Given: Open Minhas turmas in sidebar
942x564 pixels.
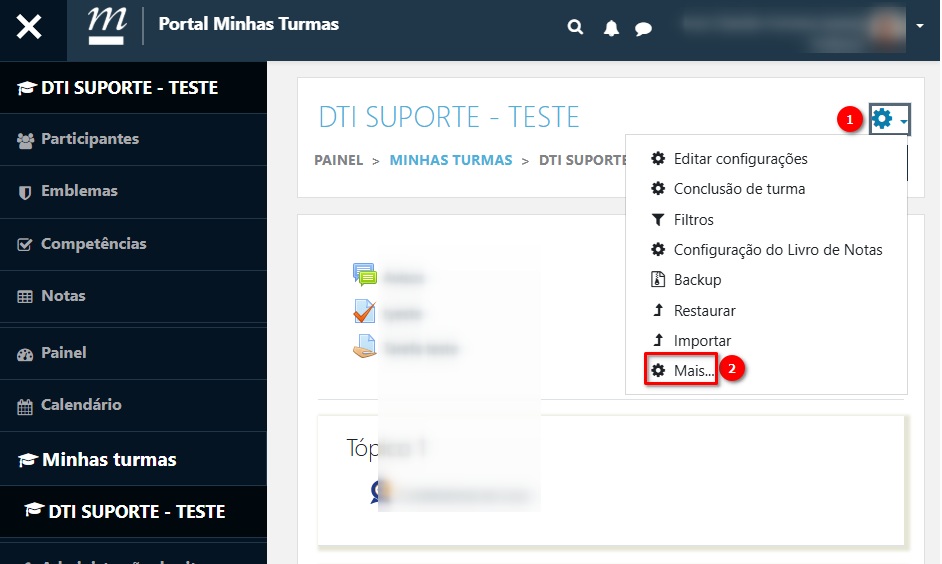Looking at the screenshot, I should point(133,459).
